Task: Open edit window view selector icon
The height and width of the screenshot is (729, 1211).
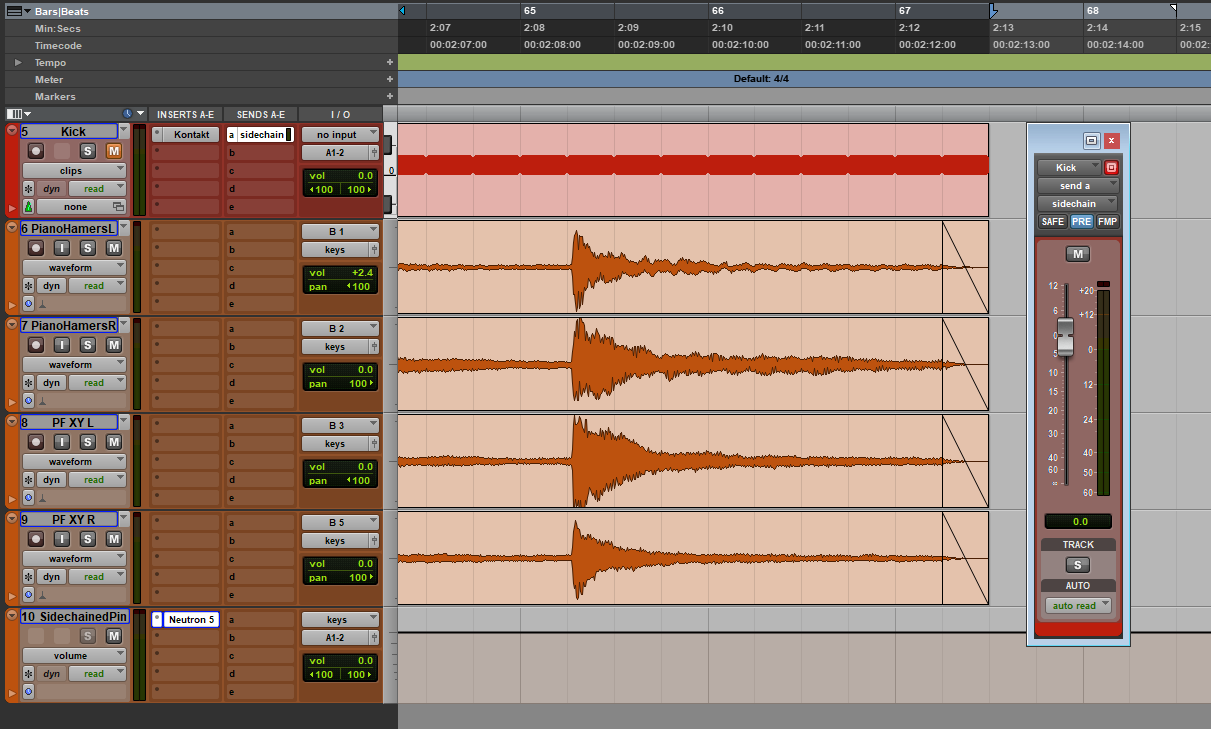Action: click(x=18, y=114)
